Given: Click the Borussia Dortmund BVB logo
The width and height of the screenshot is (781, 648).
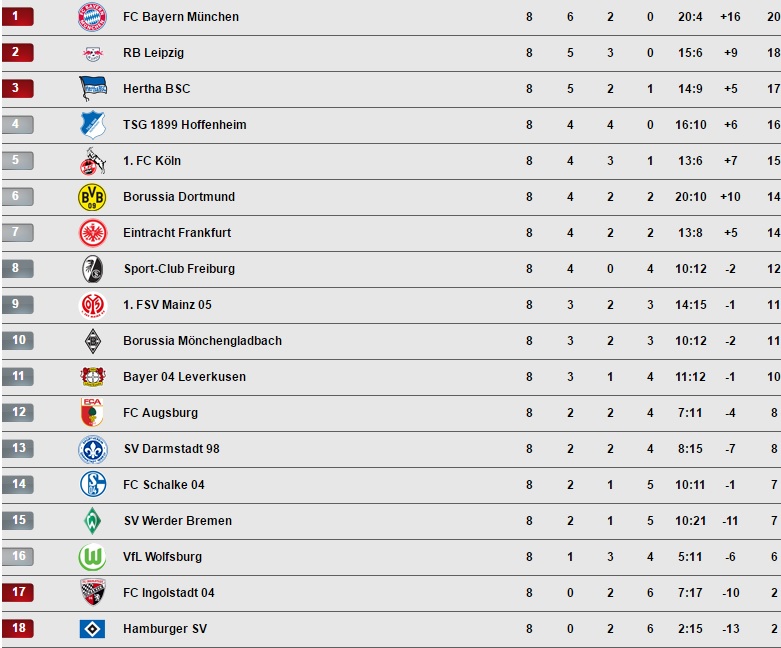Looking at the screenshot, I should pos(93,197).
